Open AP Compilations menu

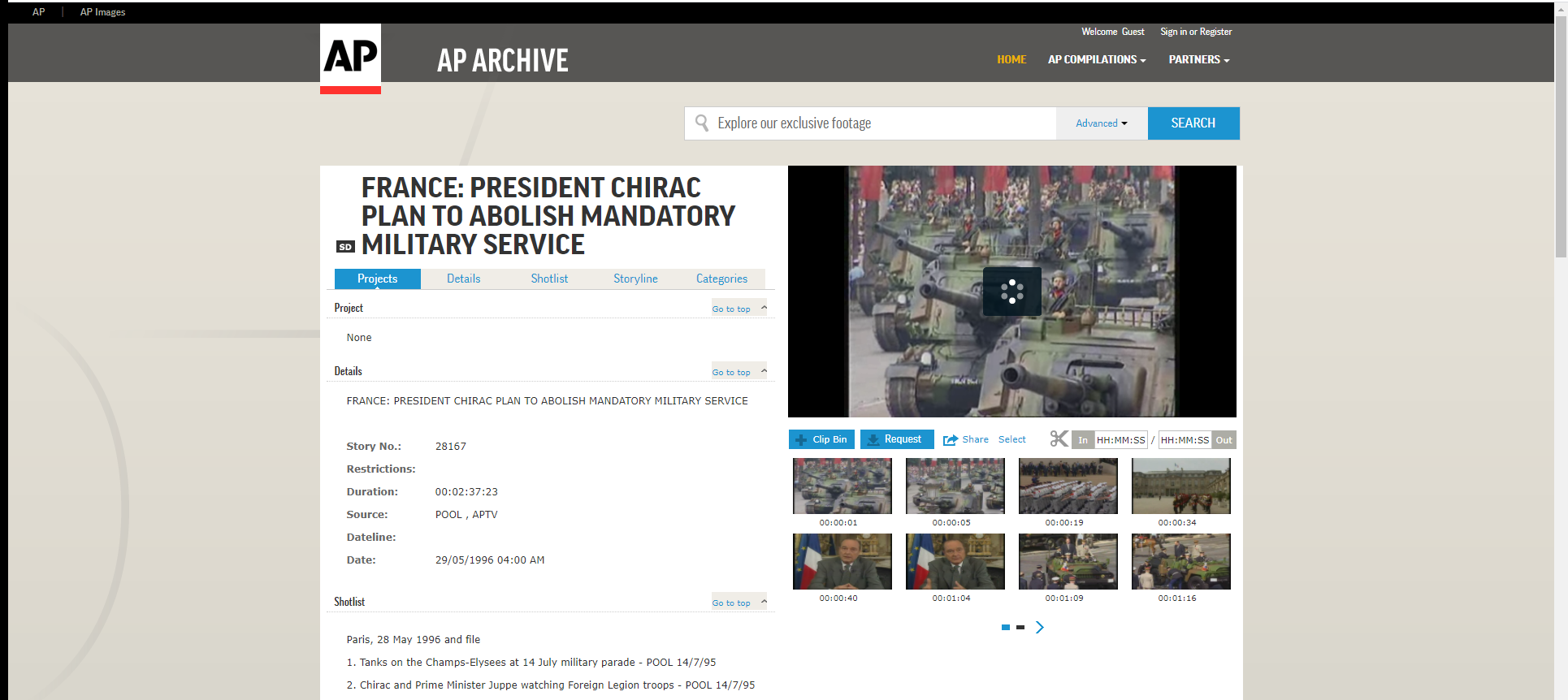(1097, 59)
